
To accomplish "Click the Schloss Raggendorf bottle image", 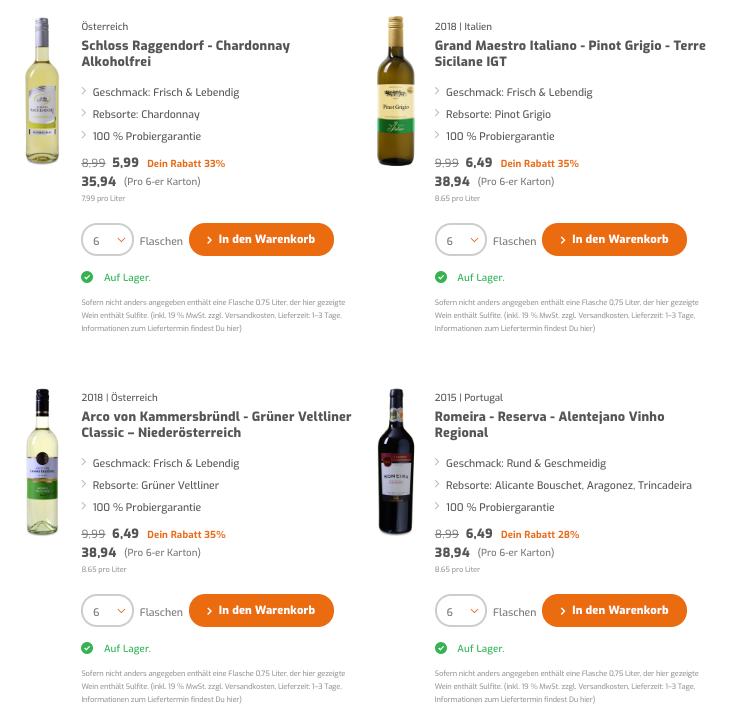I will [42, 90].
